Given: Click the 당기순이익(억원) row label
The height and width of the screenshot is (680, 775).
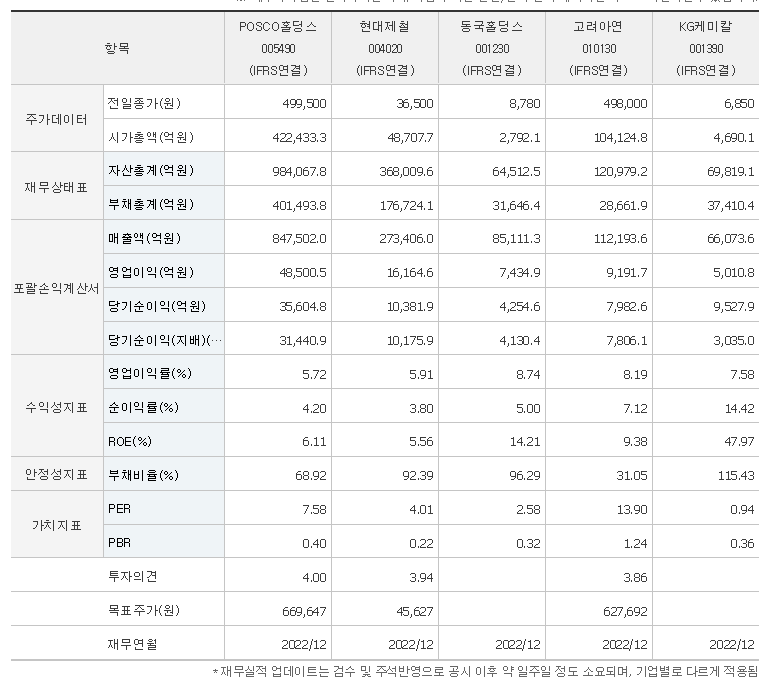Looking at the screenshot, I should (157, 306).
